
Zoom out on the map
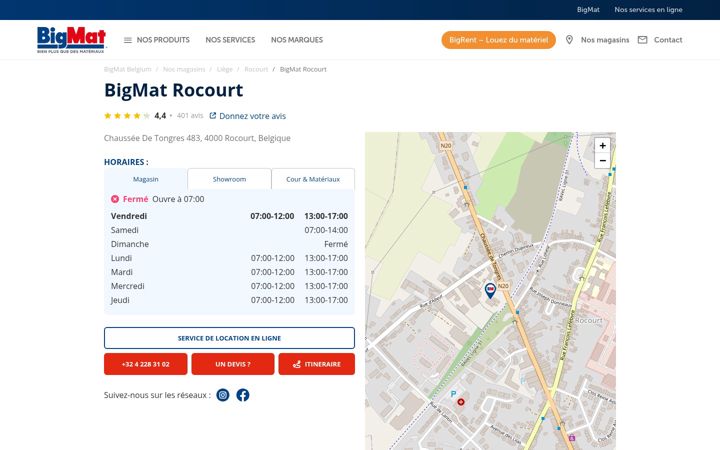pyautogui.click(x=602, y=160)
